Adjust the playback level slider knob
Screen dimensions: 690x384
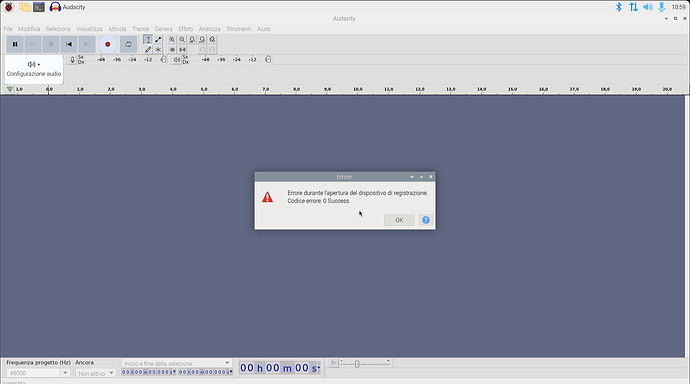[x=268, y=59]
